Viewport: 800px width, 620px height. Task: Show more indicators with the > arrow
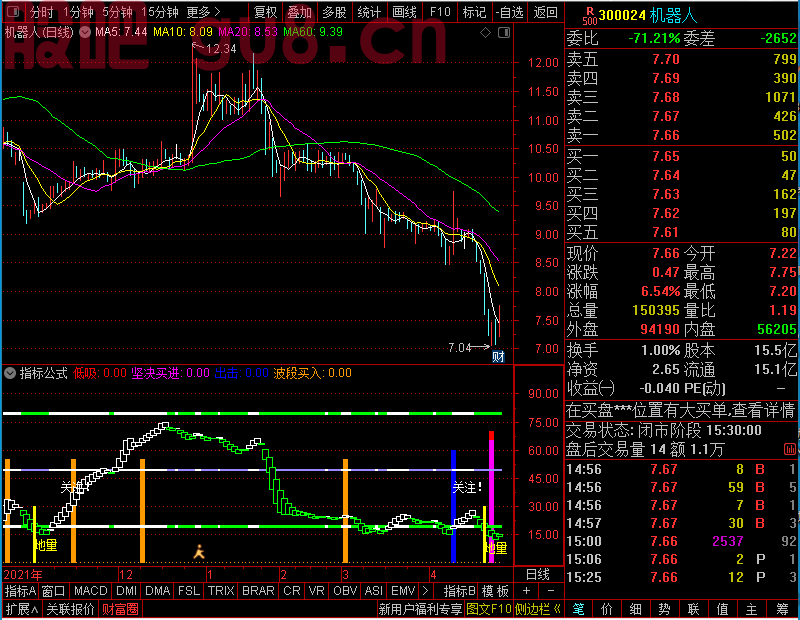[x=426, y=591]
